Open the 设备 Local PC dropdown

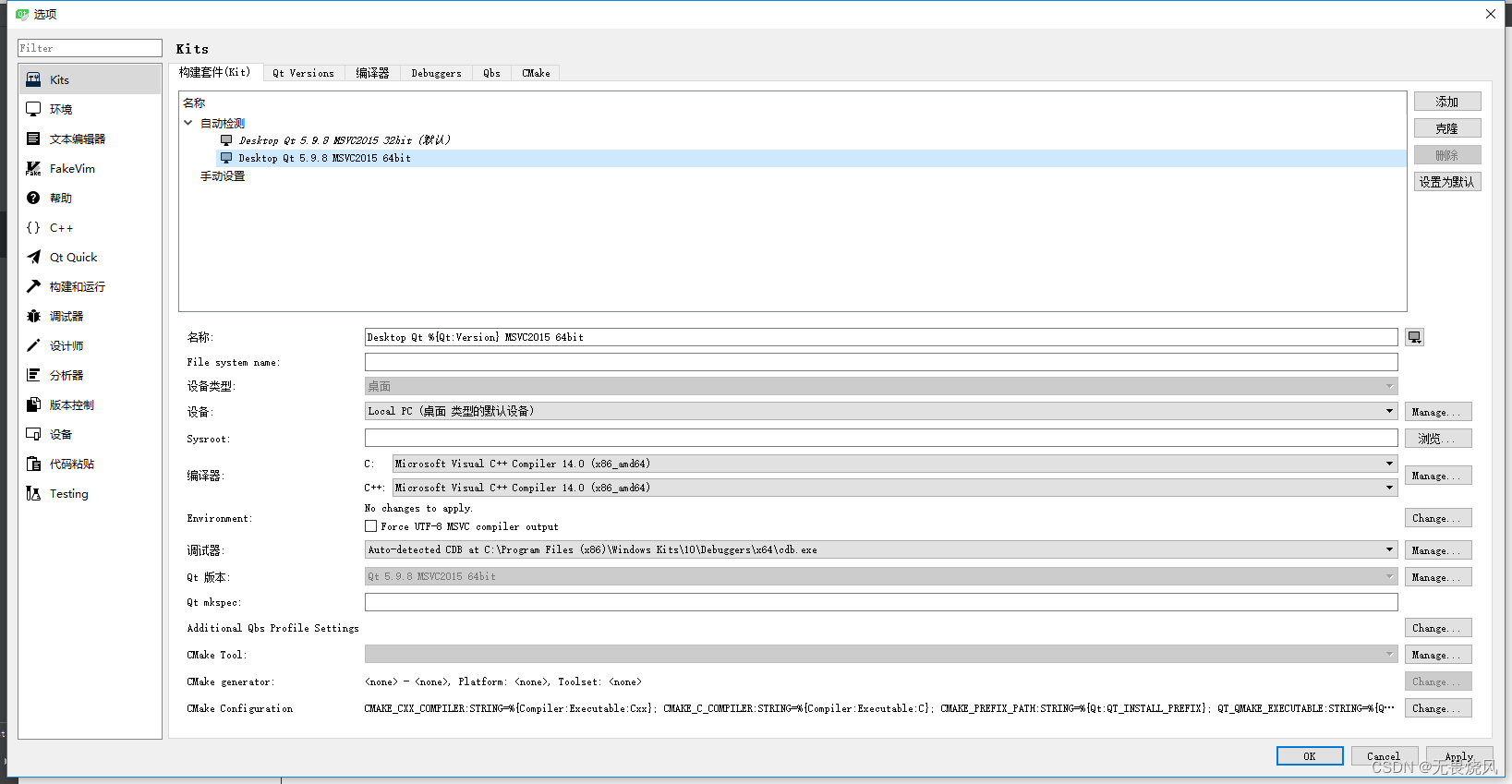(881, 411)
